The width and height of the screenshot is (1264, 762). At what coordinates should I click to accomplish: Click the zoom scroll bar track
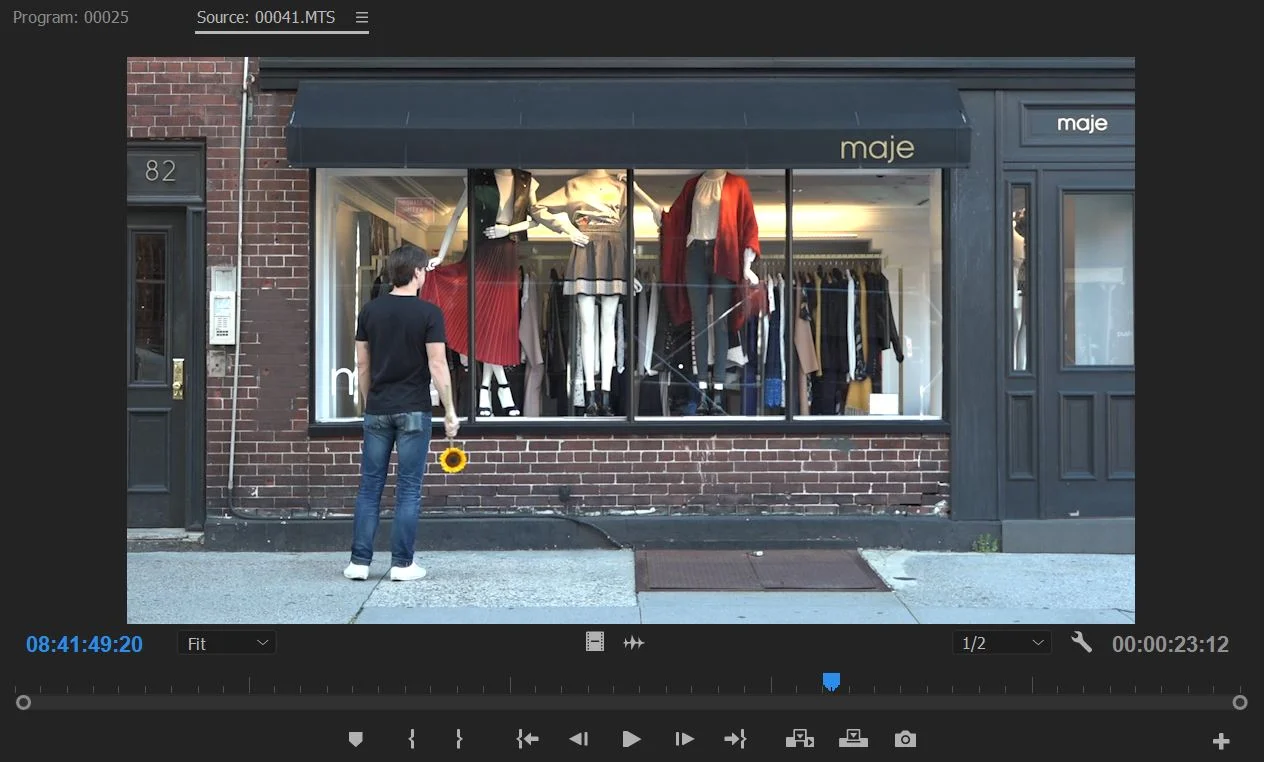point(631,703)
